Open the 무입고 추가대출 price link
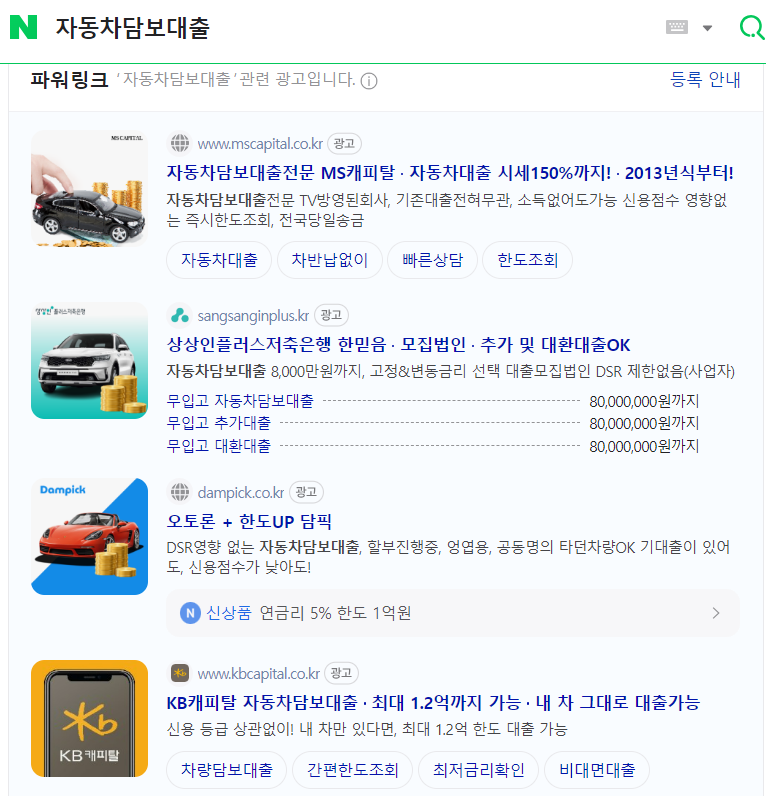This screenshot has width=766, height=796. click(x=219, y=423)
